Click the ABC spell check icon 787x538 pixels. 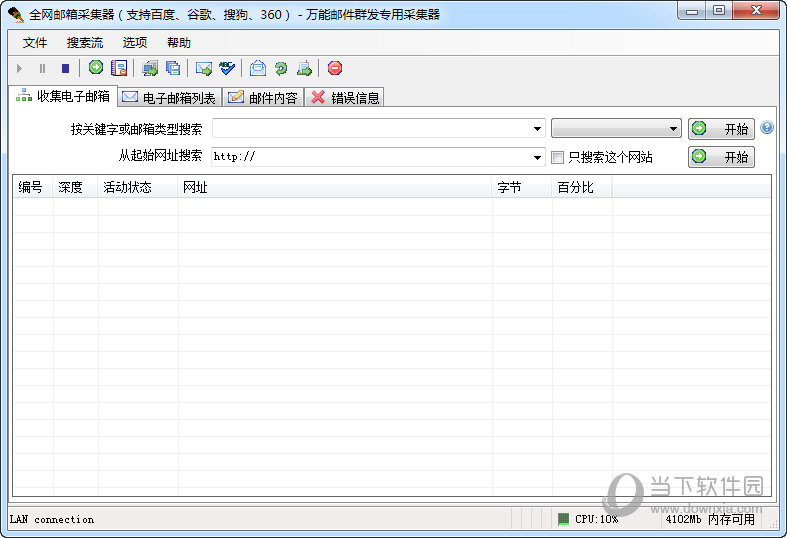pyautogui.click(x=227, y=68)
